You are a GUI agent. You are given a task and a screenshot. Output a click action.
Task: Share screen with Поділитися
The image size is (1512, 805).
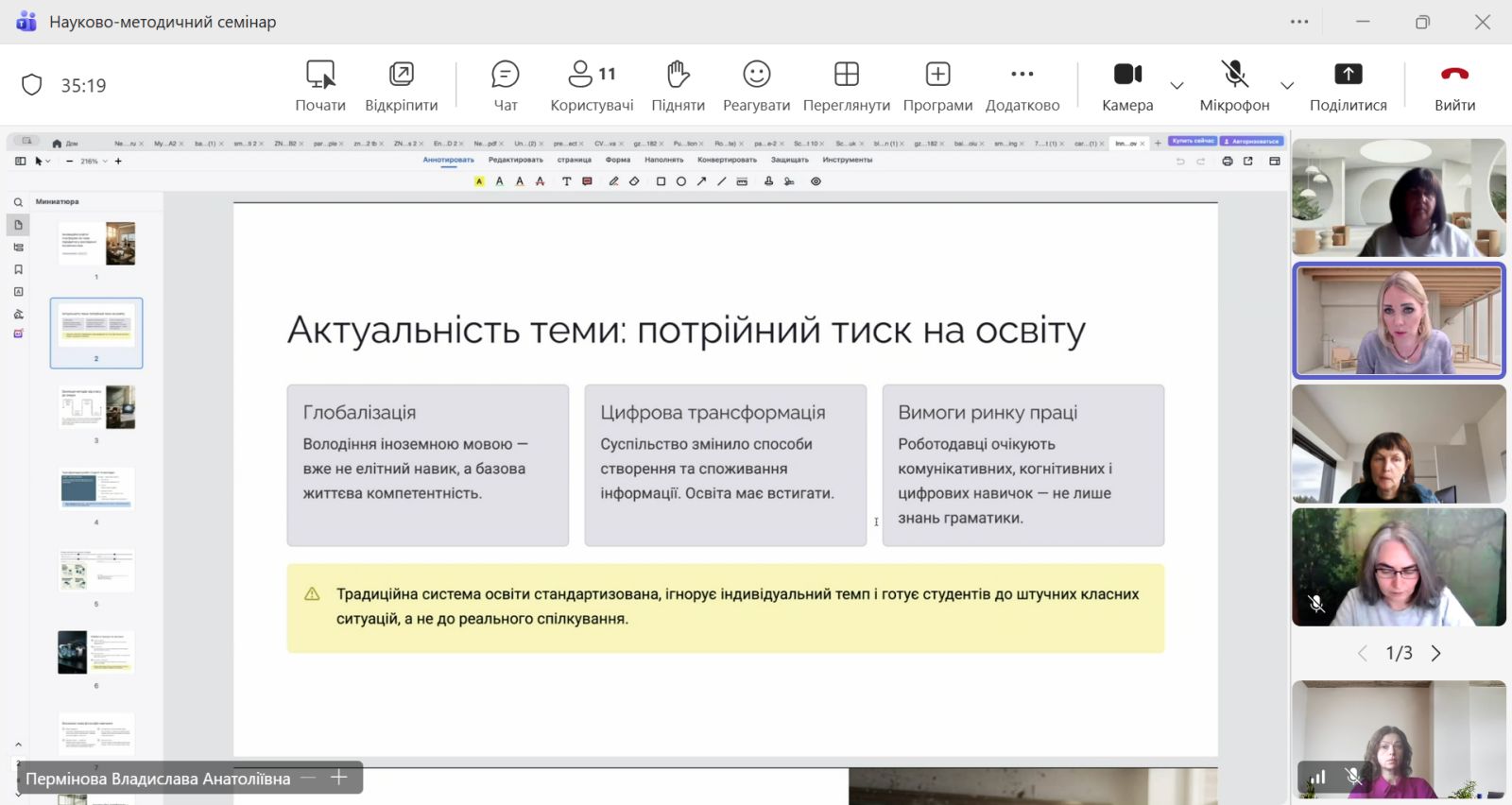click(1348, 86)
